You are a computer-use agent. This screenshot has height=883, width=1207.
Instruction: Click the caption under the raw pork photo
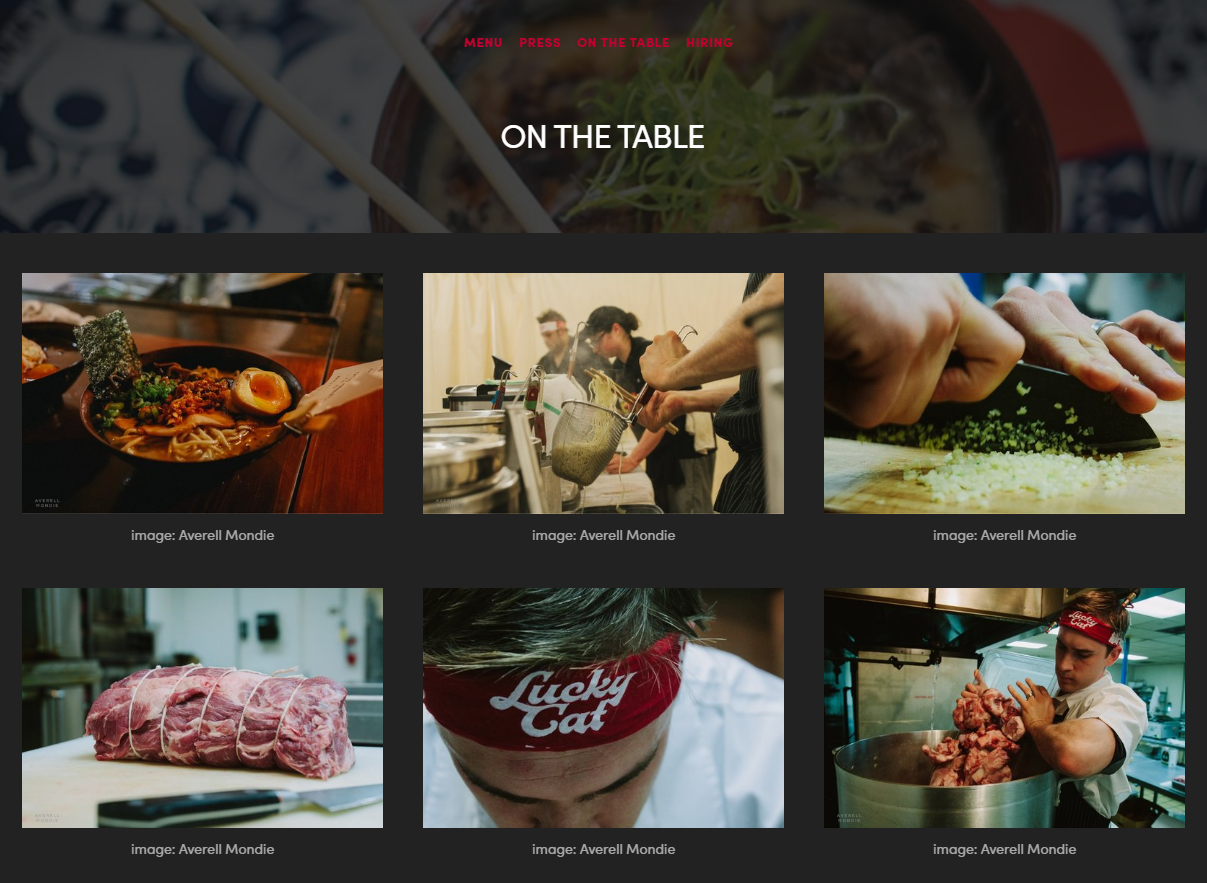click(202, 849)
